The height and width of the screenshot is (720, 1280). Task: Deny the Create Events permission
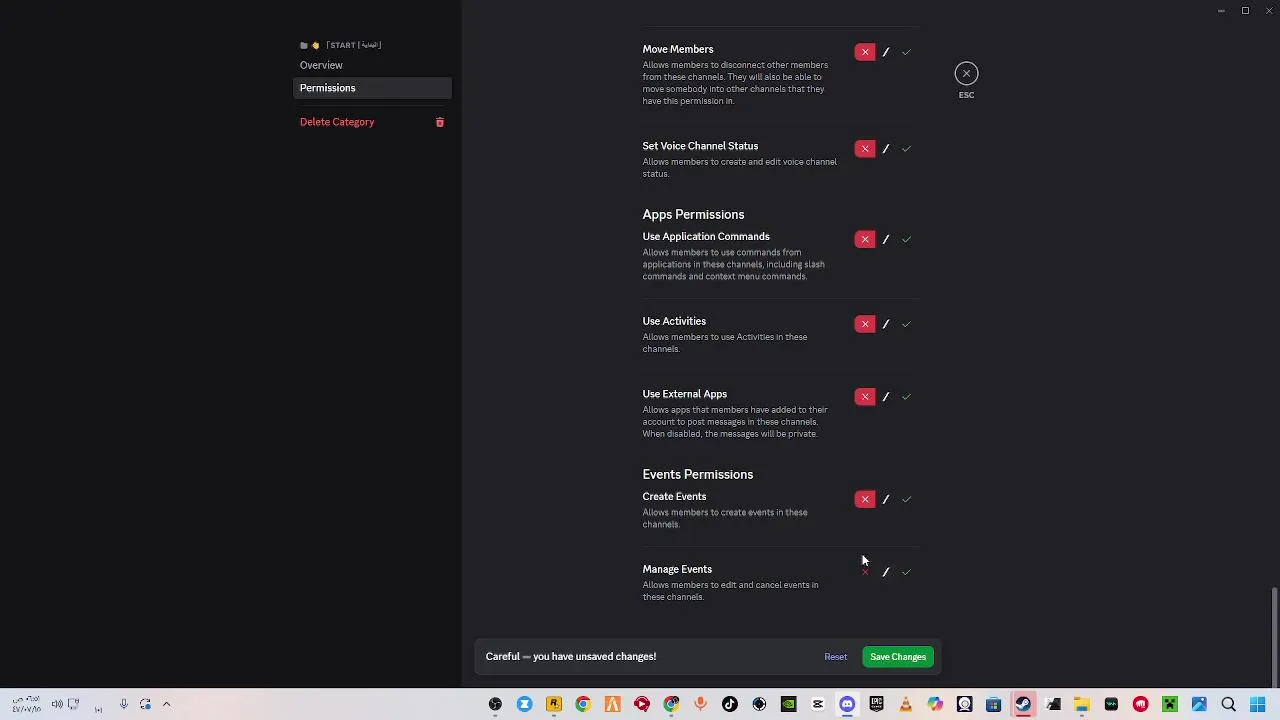tap(865, 499)
